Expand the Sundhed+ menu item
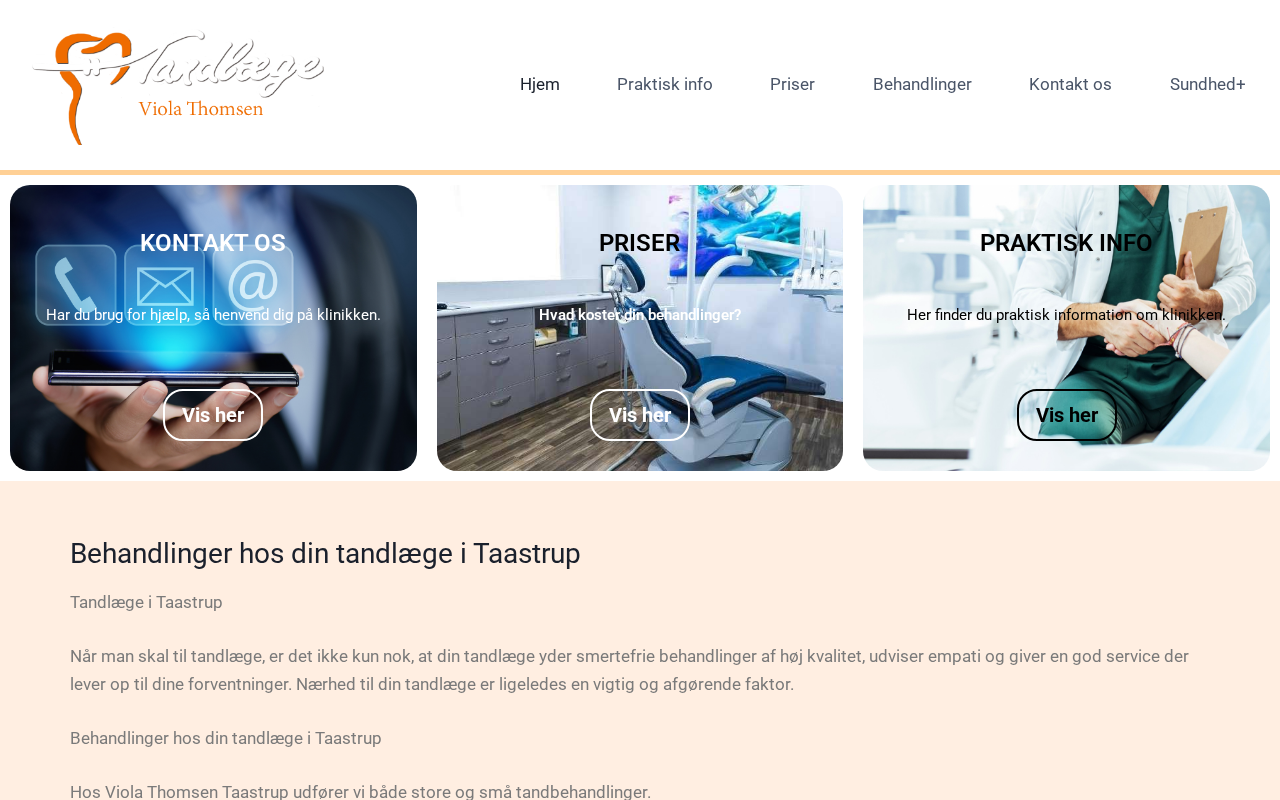This screenshot has height=800, width=1280. point(1208,84)
